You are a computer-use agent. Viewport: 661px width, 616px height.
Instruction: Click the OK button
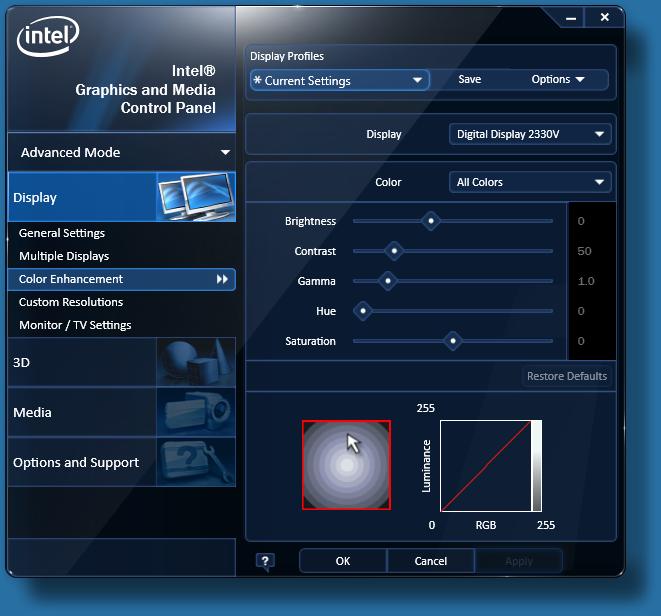click(x=343, y=561)
